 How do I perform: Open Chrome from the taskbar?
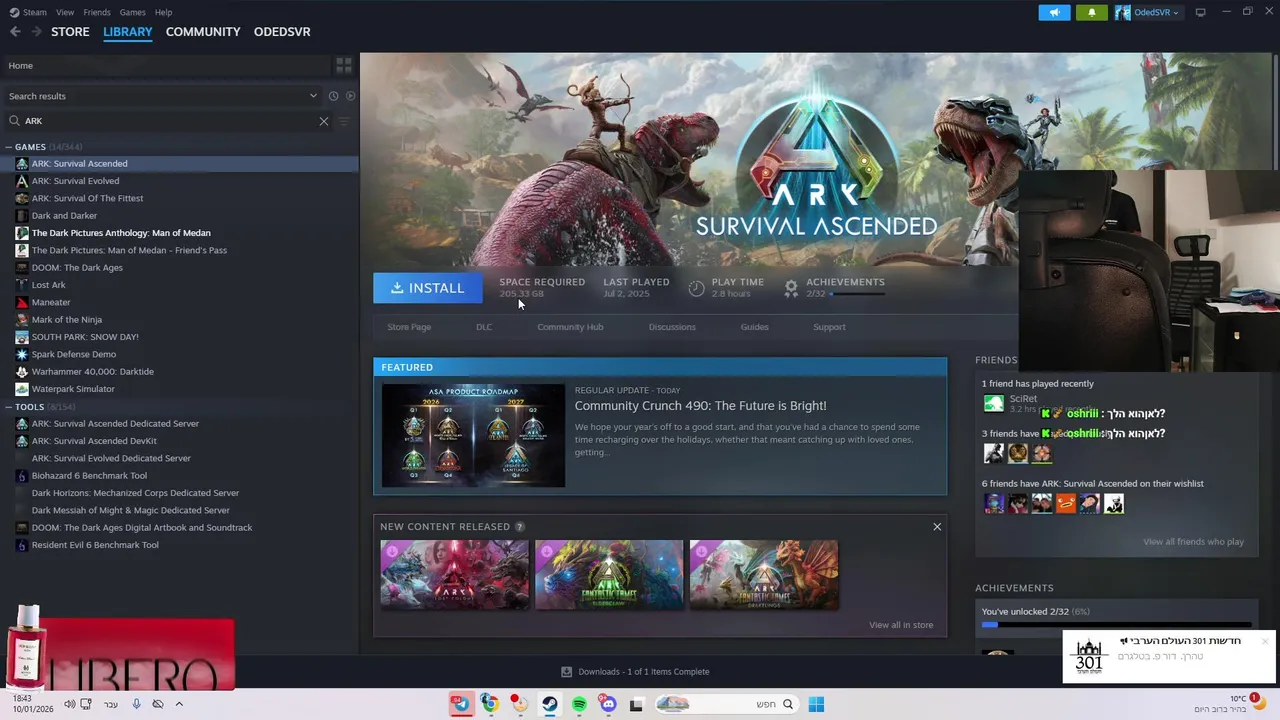tap(489, 704)
